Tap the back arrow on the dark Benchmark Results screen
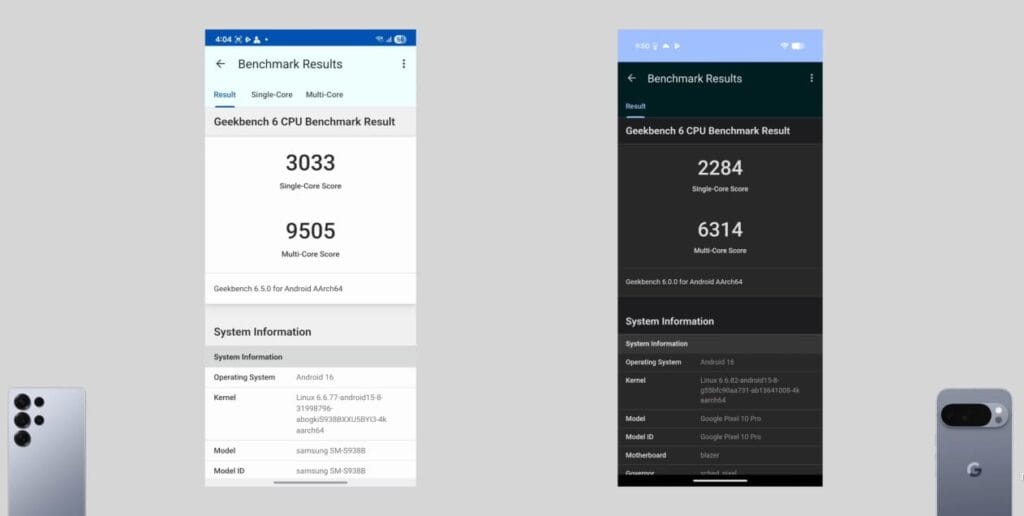The width and height of the screenshot is (1024, 516). 631,78
